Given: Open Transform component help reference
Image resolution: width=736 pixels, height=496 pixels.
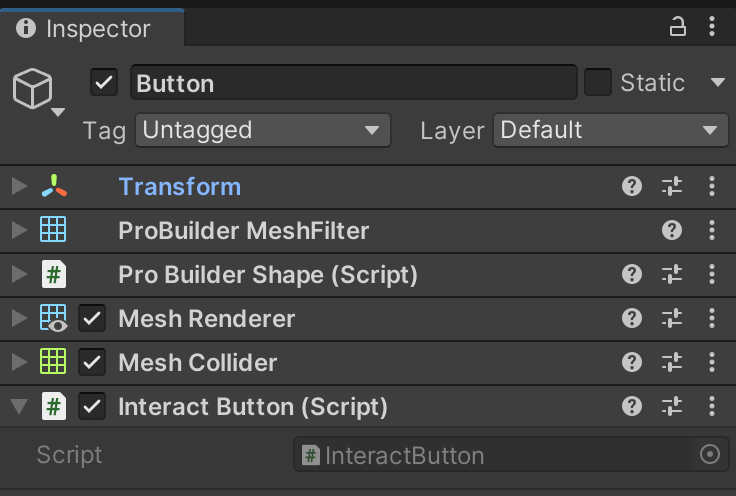Looking at the screenshot, I should [632, 186].
